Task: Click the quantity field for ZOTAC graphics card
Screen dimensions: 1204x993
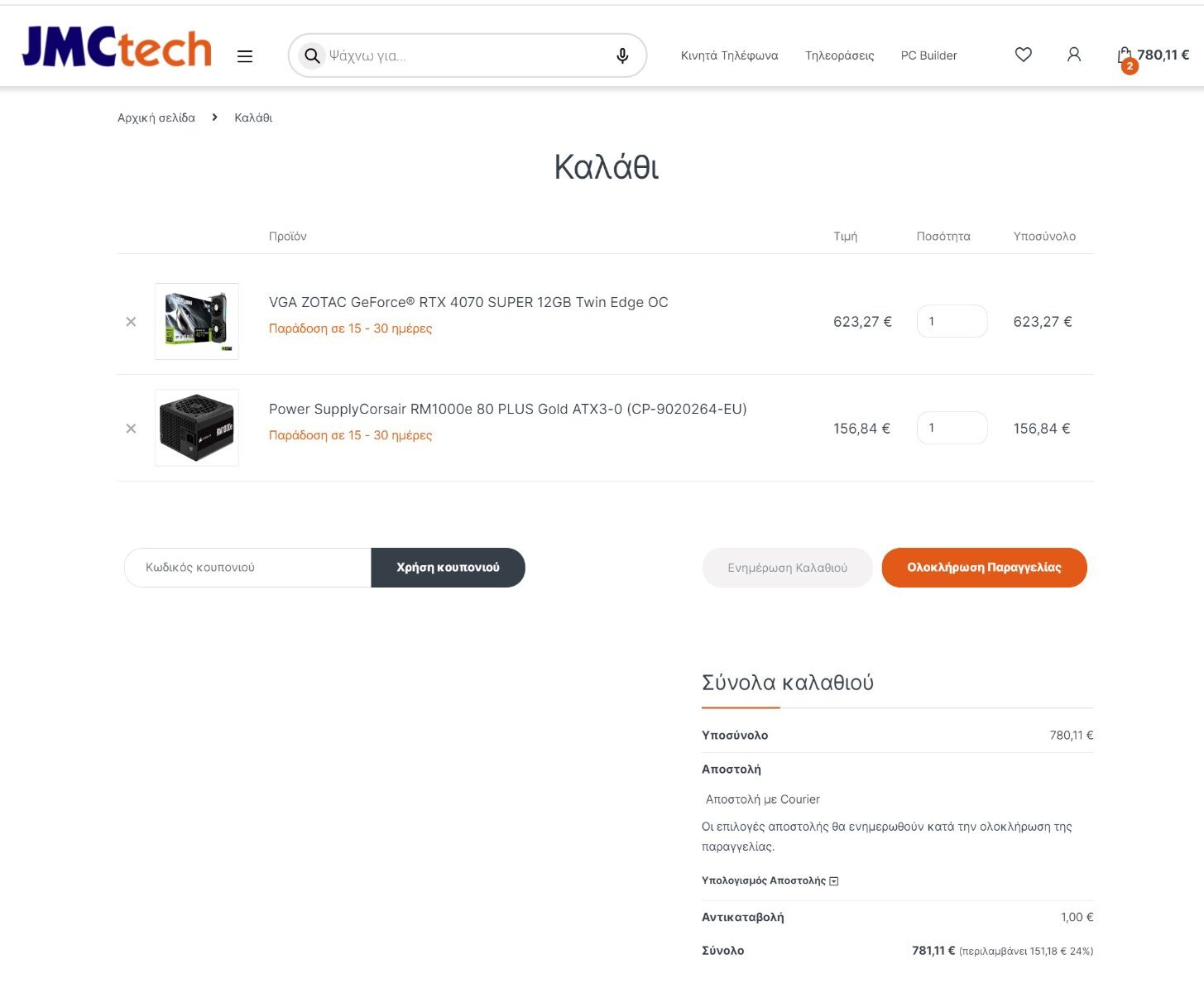Action: coord(952,321)
